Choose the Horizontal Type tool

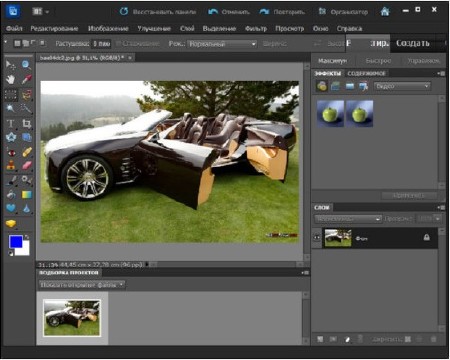[x=11, y=124]
